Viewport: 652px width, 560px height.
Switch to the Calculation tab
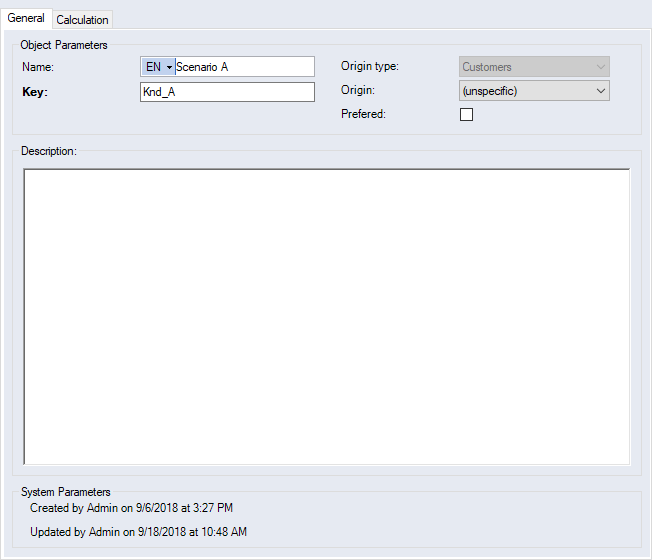82,20
